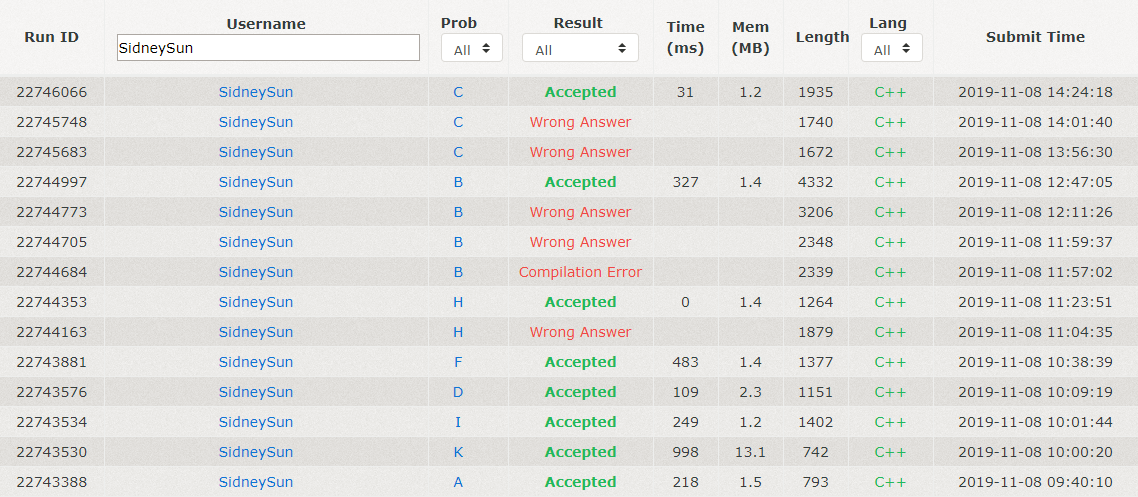Open problem D for run 22743576

458,392
